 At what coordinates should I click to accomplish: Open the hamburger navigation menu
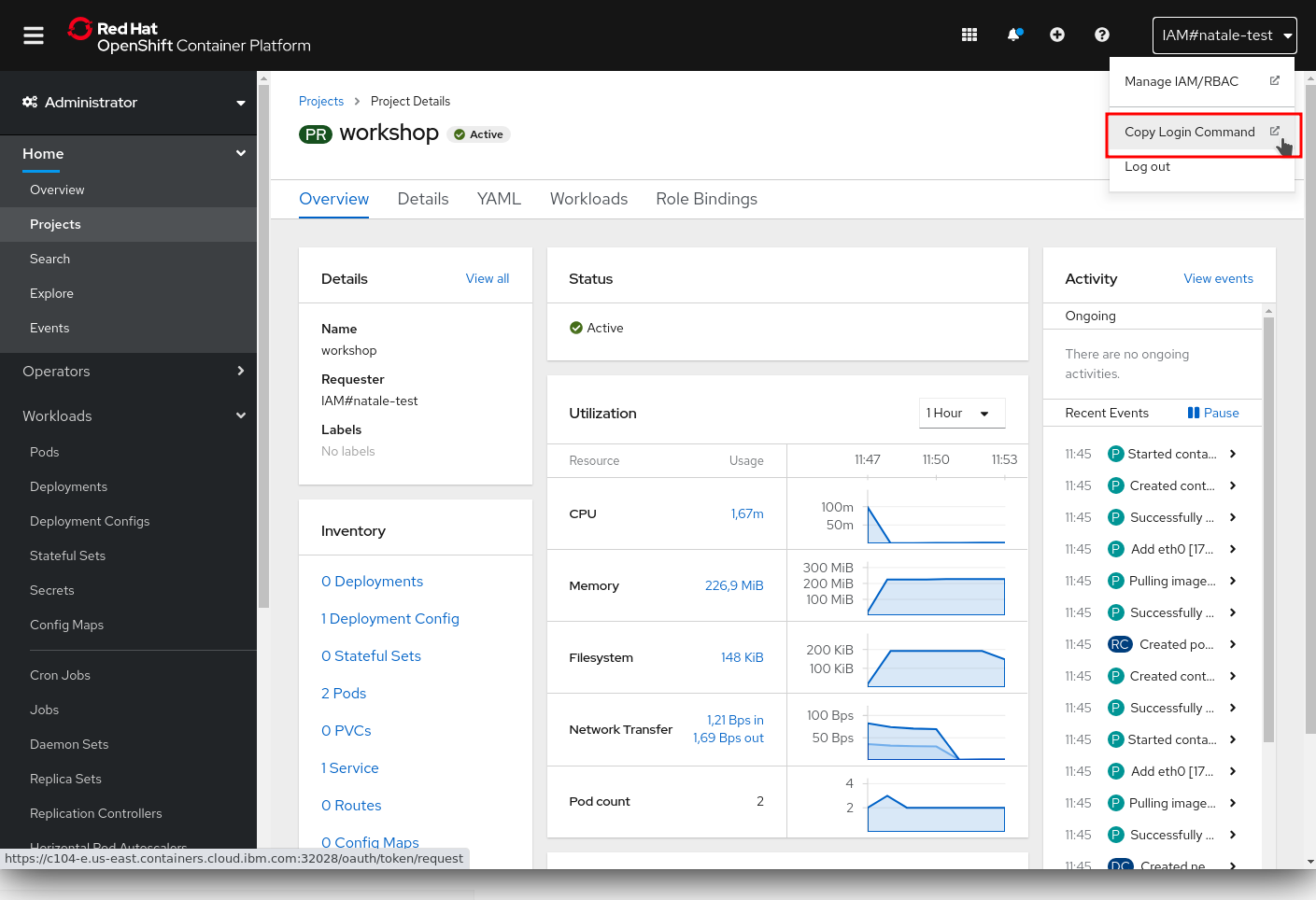click(34, 35)
